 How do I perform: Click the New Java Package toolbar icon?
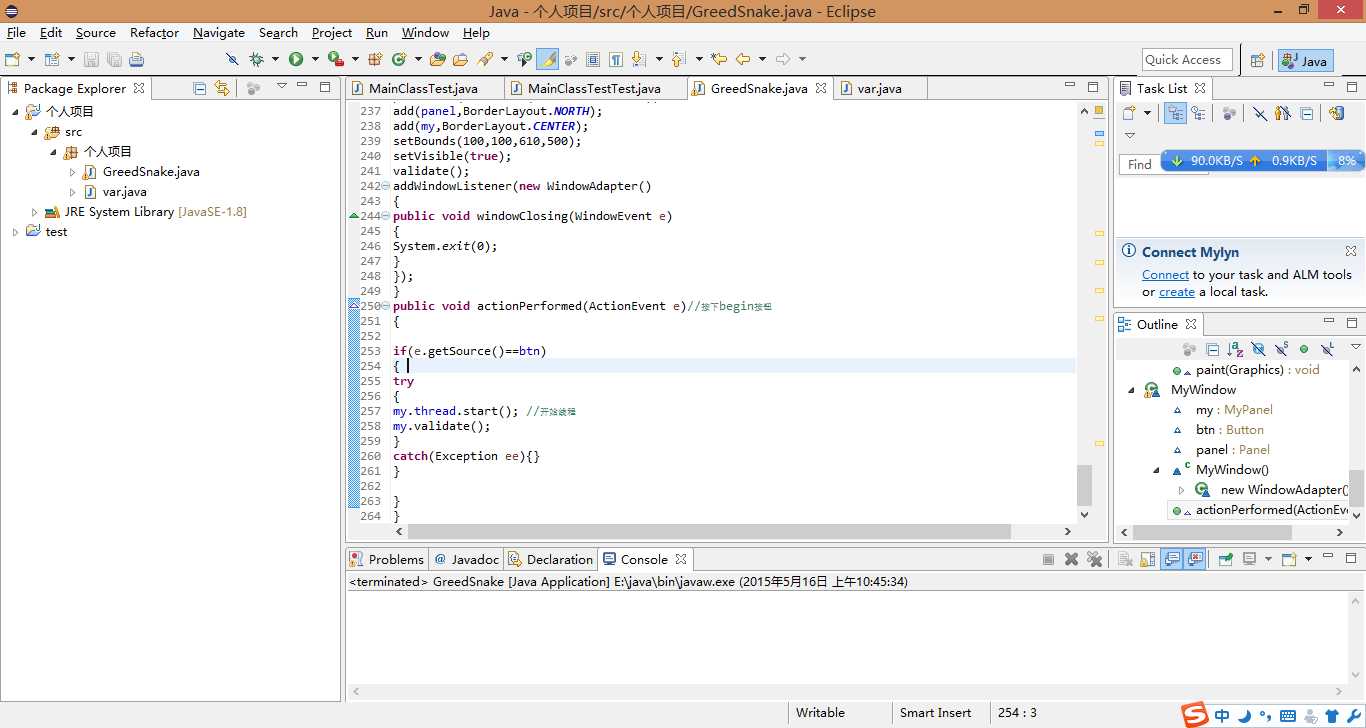point(376,59)
